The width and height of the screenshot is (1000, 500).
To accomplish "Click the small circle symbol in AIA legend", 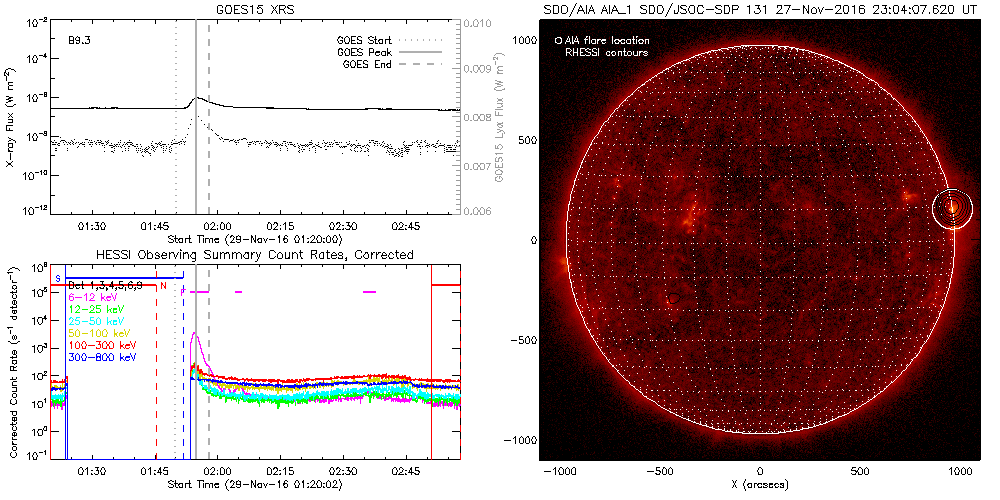I will (x=558, y=42).
